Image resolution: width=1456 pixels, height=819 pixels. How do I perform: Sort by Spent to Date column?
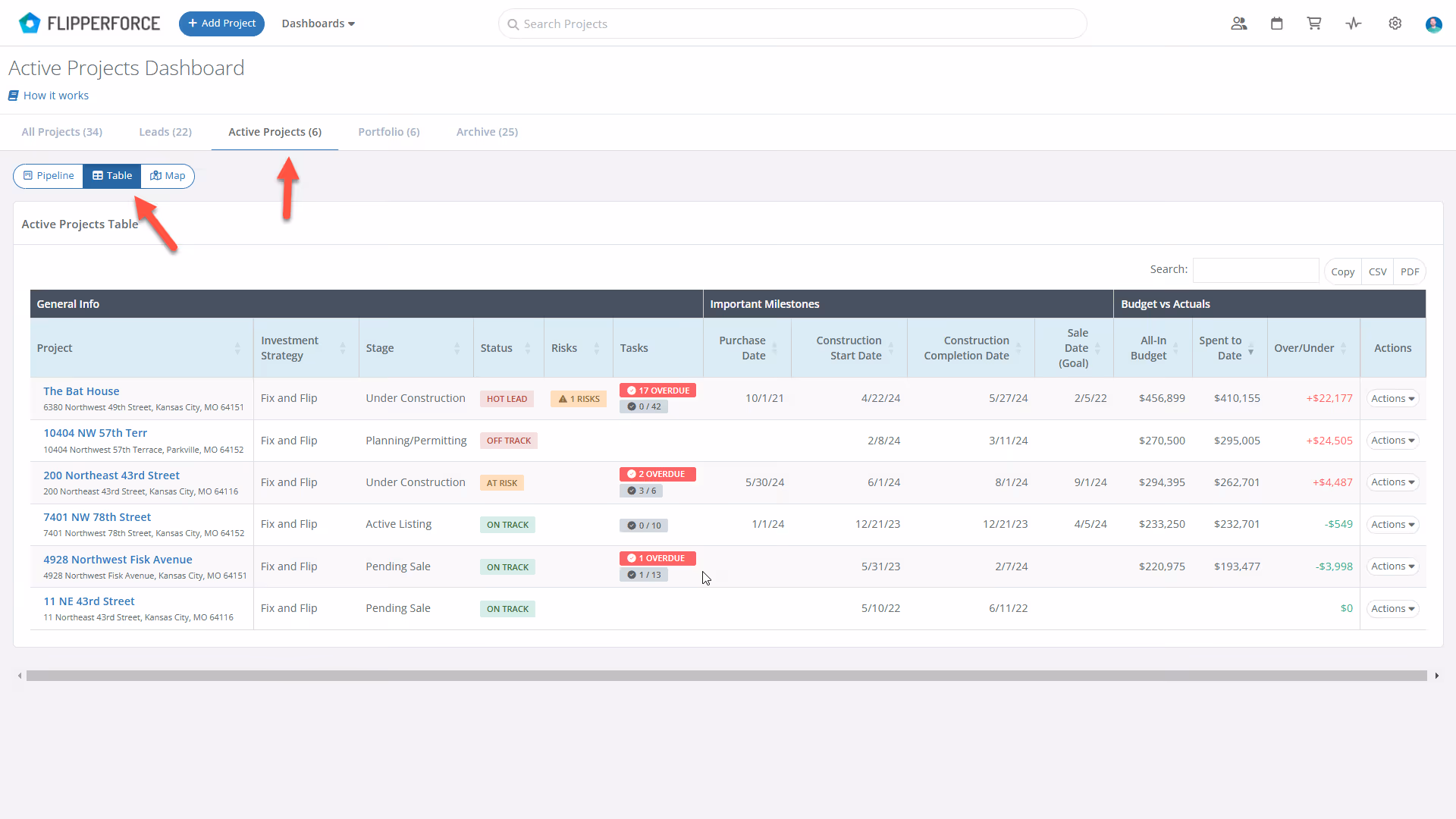[x=1230, y=348]
